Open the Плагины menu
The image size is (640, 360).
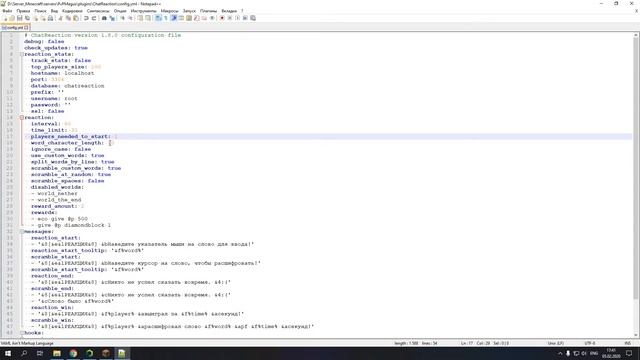tap(209, 11)
